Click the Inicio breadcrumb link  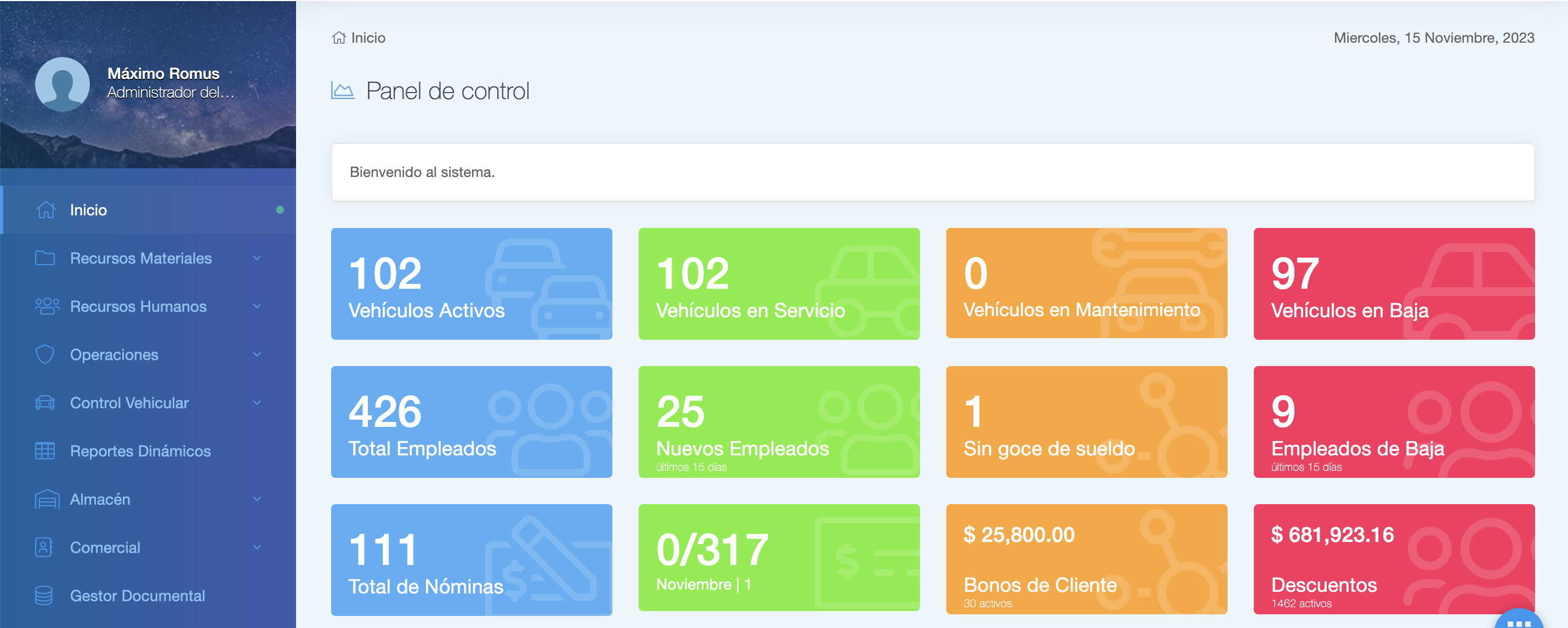(368, 38)
